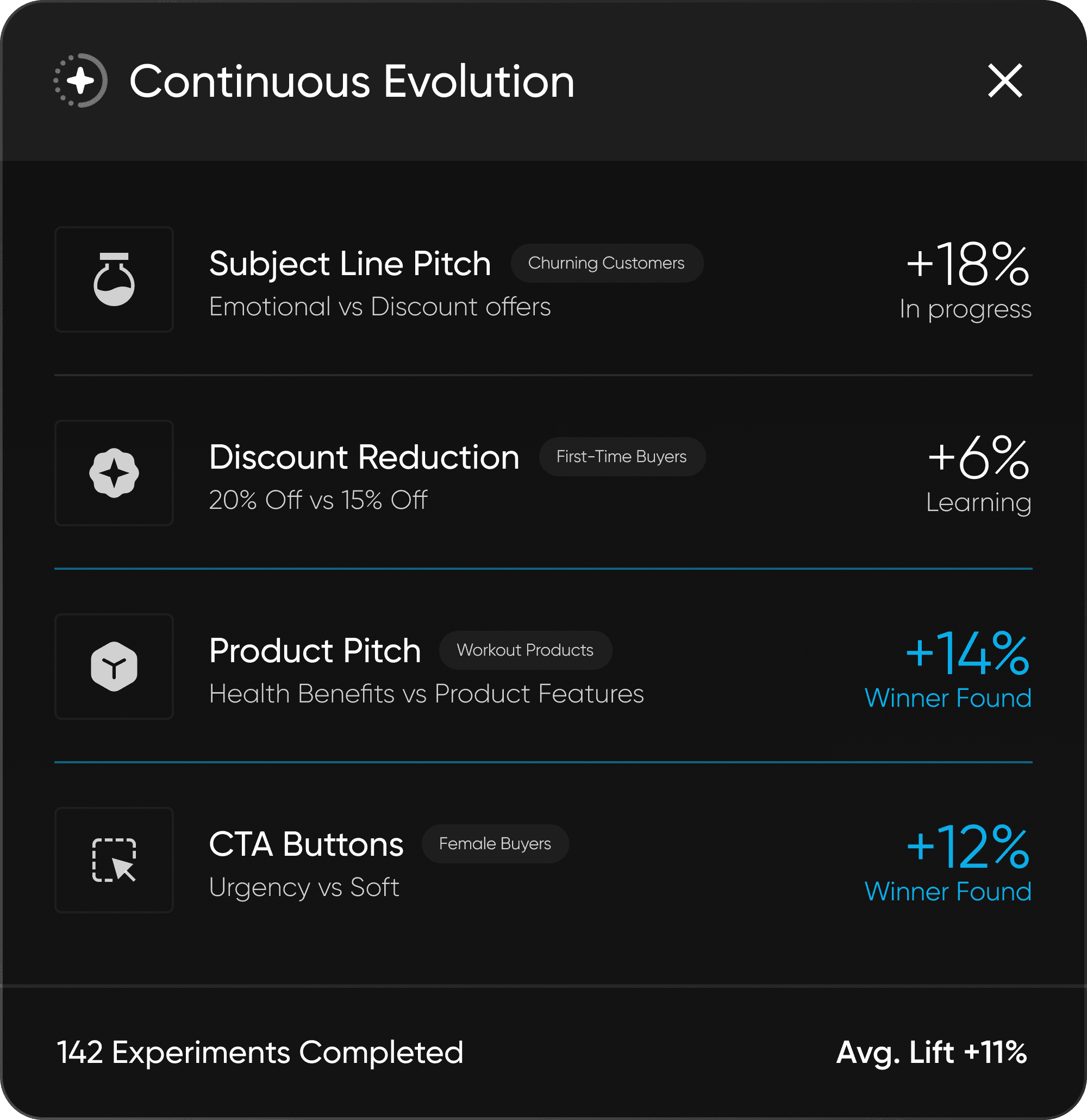The image size is (1087, 1120).
Task: Open the CTA Buttons experiment title
Action: [306, 844]
